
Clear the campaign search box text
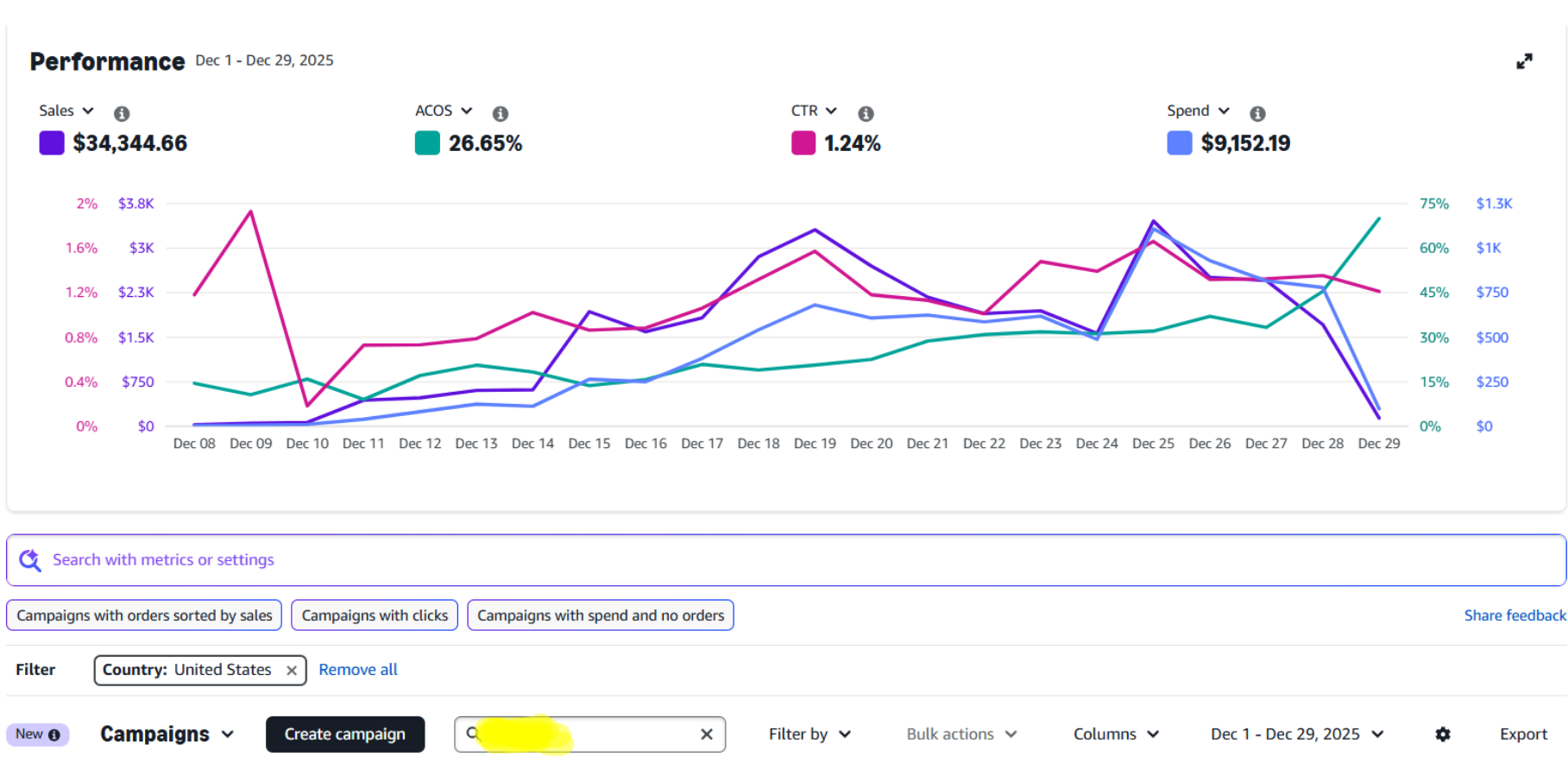[706, 735]
